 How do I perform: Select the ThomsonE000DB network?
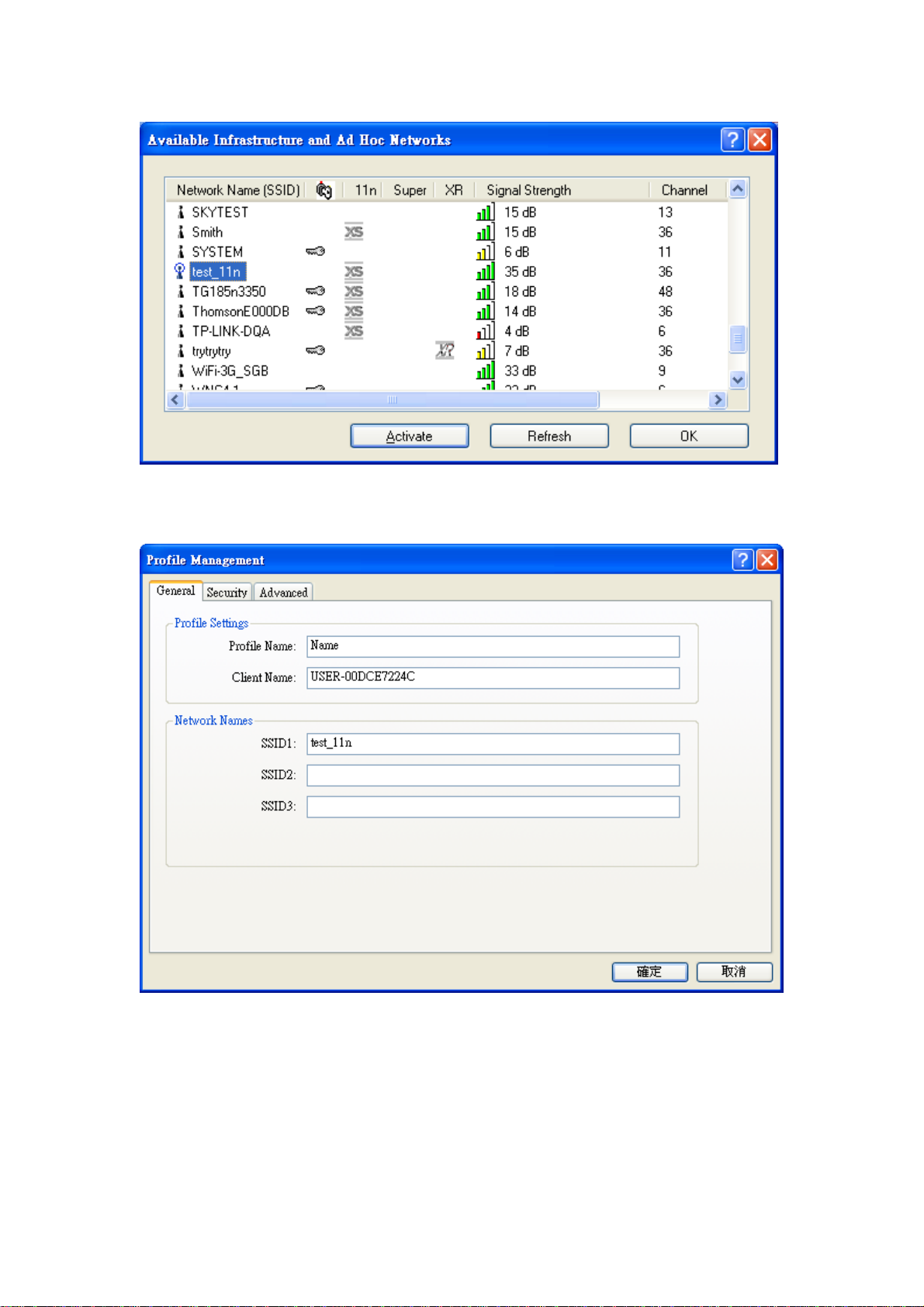point(447,312)
